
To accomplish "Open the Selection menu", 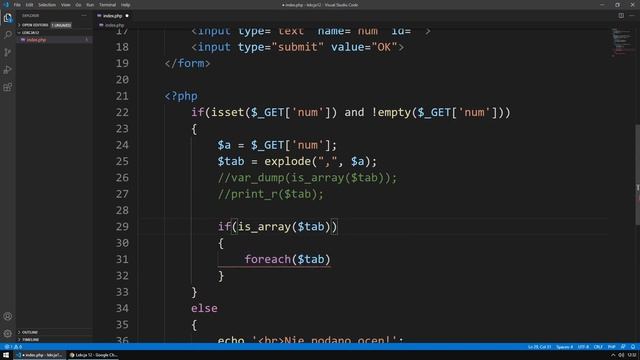I will 47,5.
